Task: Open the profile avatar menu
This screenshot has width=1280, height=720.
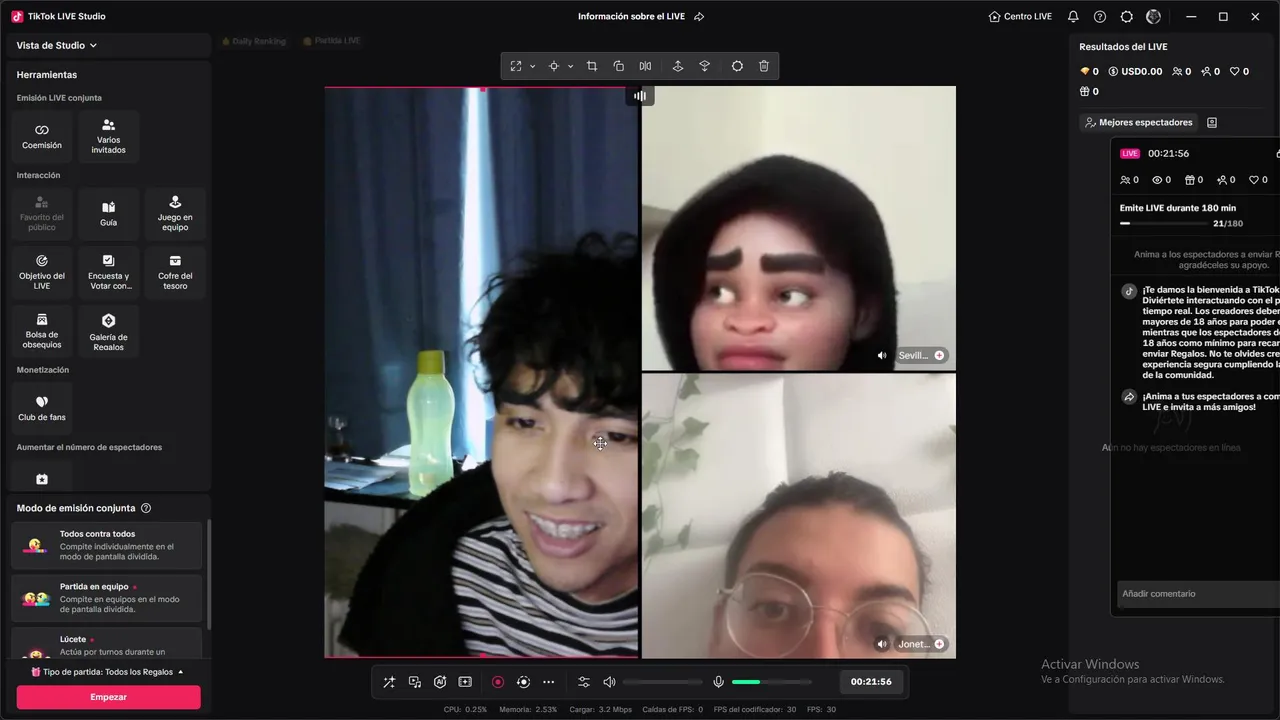Action: (x=1153, y=17)
